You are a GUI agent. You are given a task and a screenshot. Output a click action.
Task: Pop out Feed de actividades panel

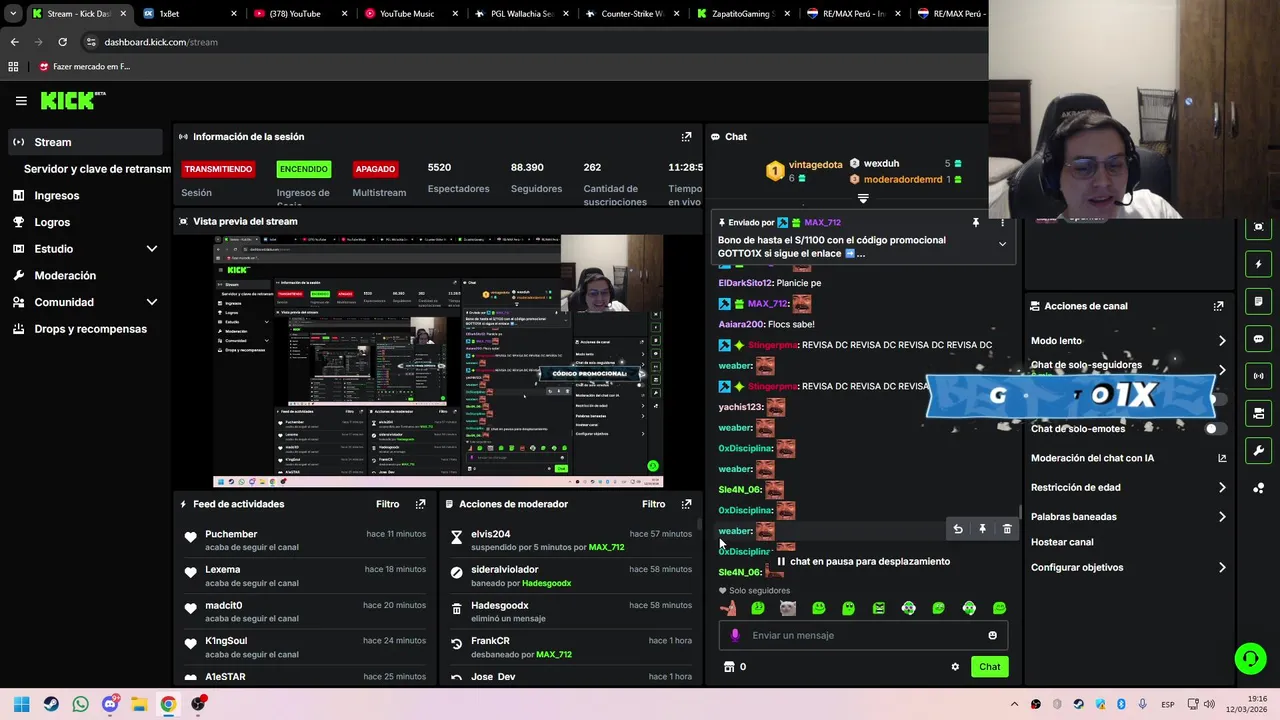[420, 504]
